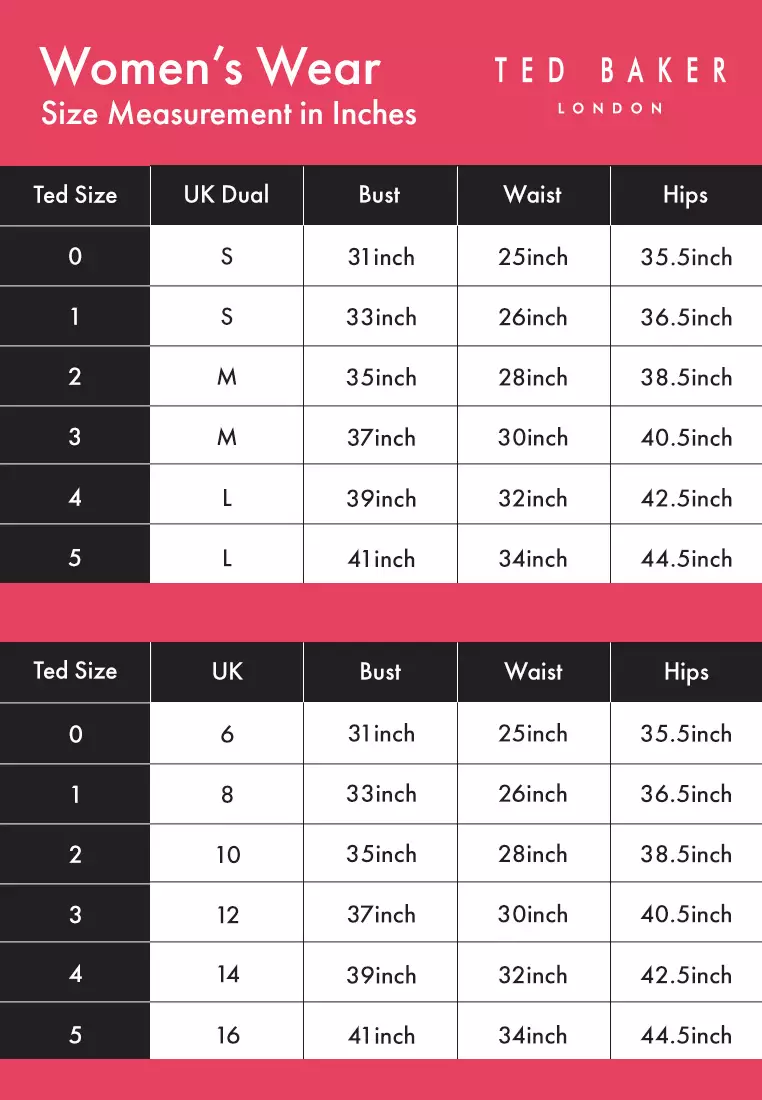This screenshot has width=762, height=1100.
Task: Click the S cell for Ted Size 0
Action: 227,257
